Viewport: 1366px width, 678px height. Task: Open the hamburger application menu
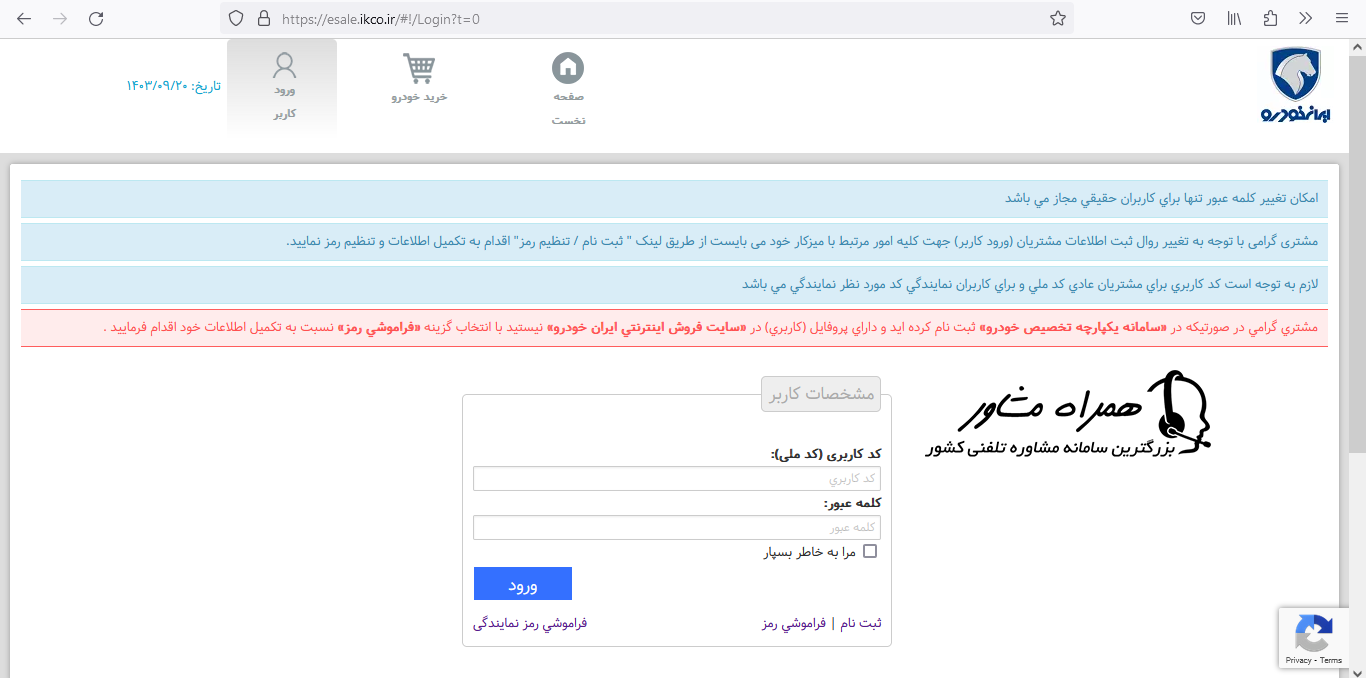coord(1341,18)
